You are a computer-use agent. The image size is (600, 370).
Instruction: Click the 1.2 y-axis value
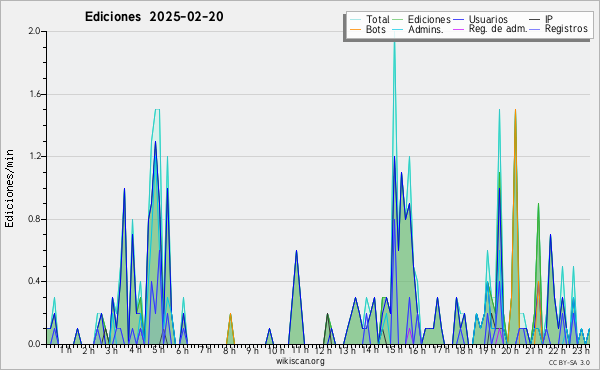tap(34, 156)
